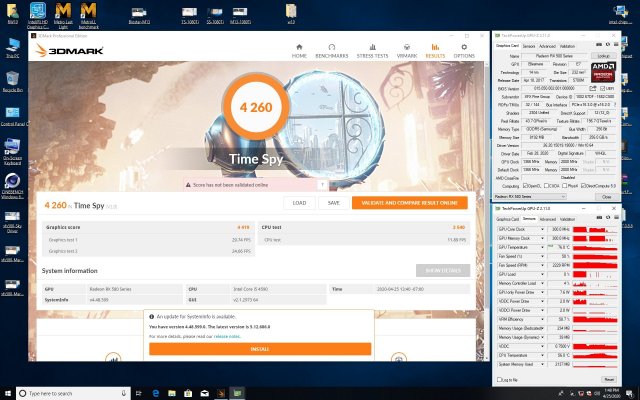640x400 pixels.
Task: Open the On-Screen Keyboard desktop shortcut
Action: click(x=14, y=150)
